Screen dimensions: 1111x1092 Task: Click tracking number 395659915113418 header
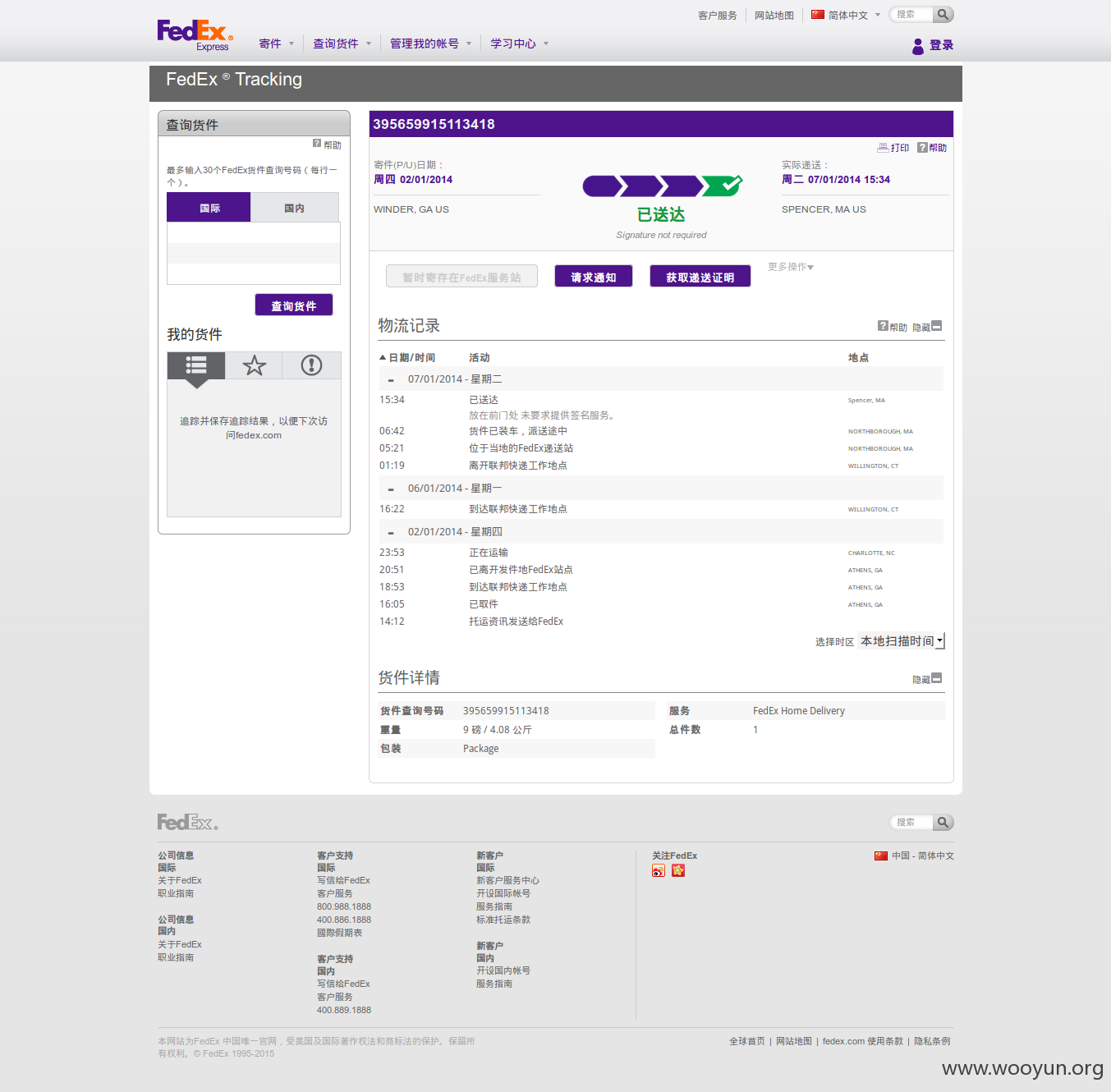pyautogui.click(x=434, y=124)
